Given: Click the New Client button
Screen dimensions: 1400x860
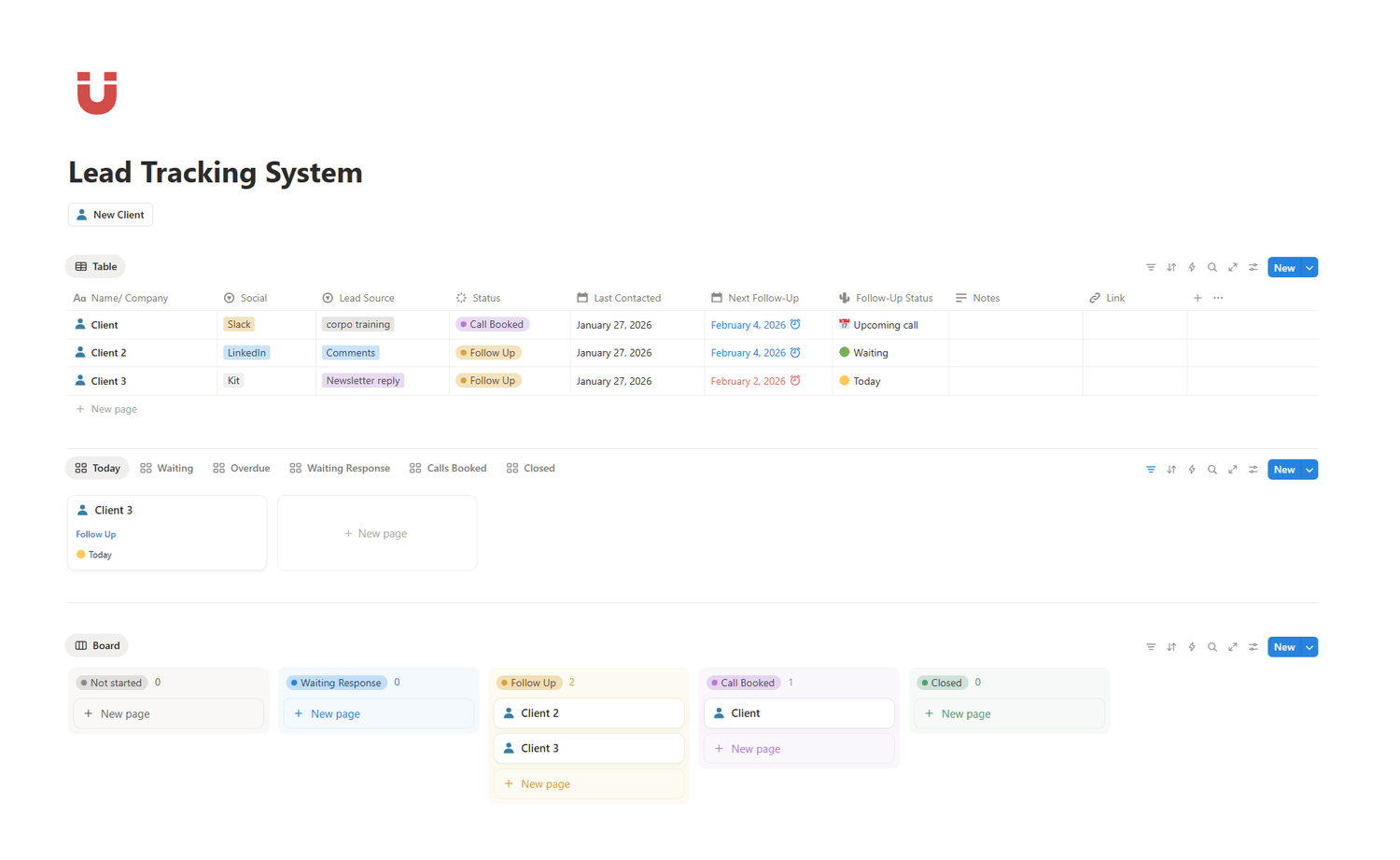Looking at the screenshot, I should click(x=110, y=214).
